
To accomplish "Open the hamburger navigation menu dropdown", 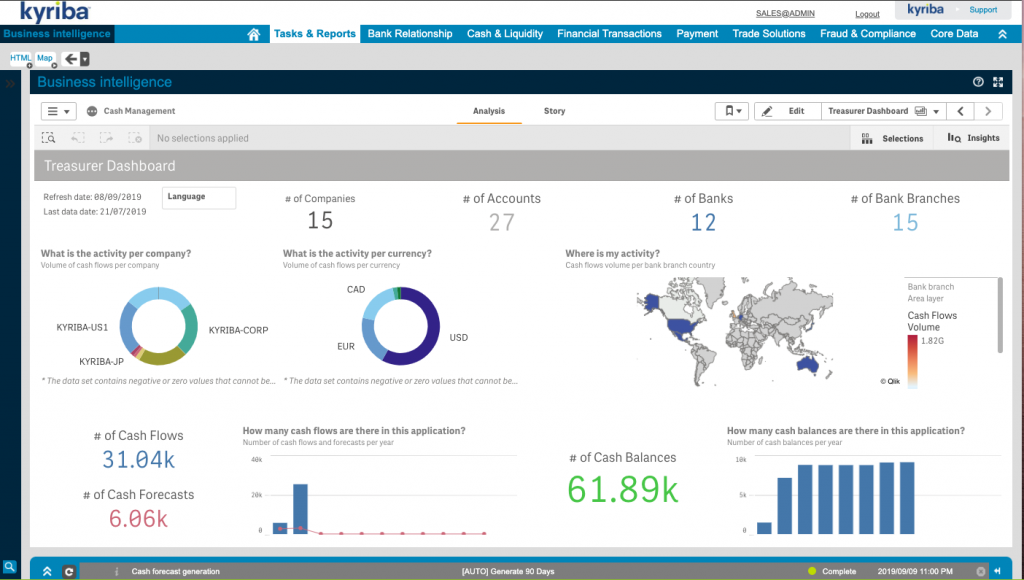I will 59,111.
